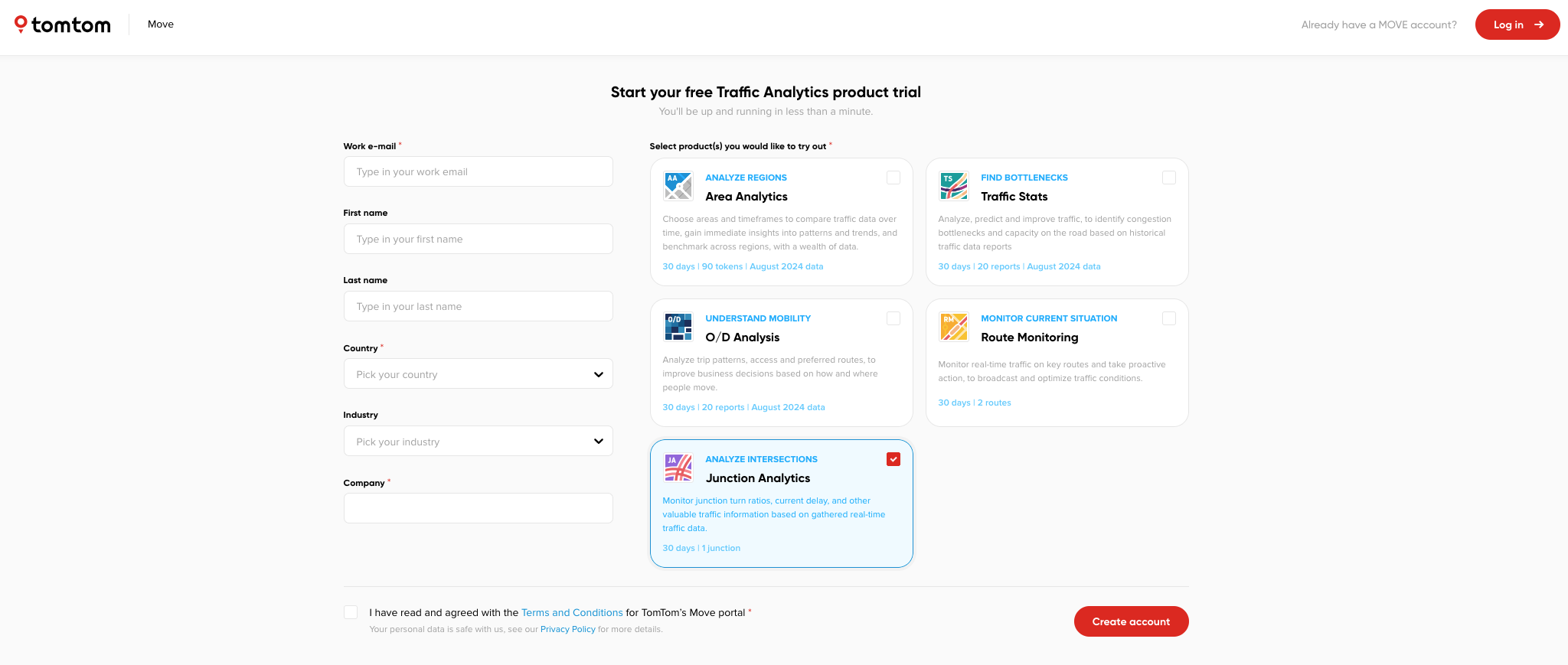Click '30 days | 90 tokens | August 2024 data'

743,266
